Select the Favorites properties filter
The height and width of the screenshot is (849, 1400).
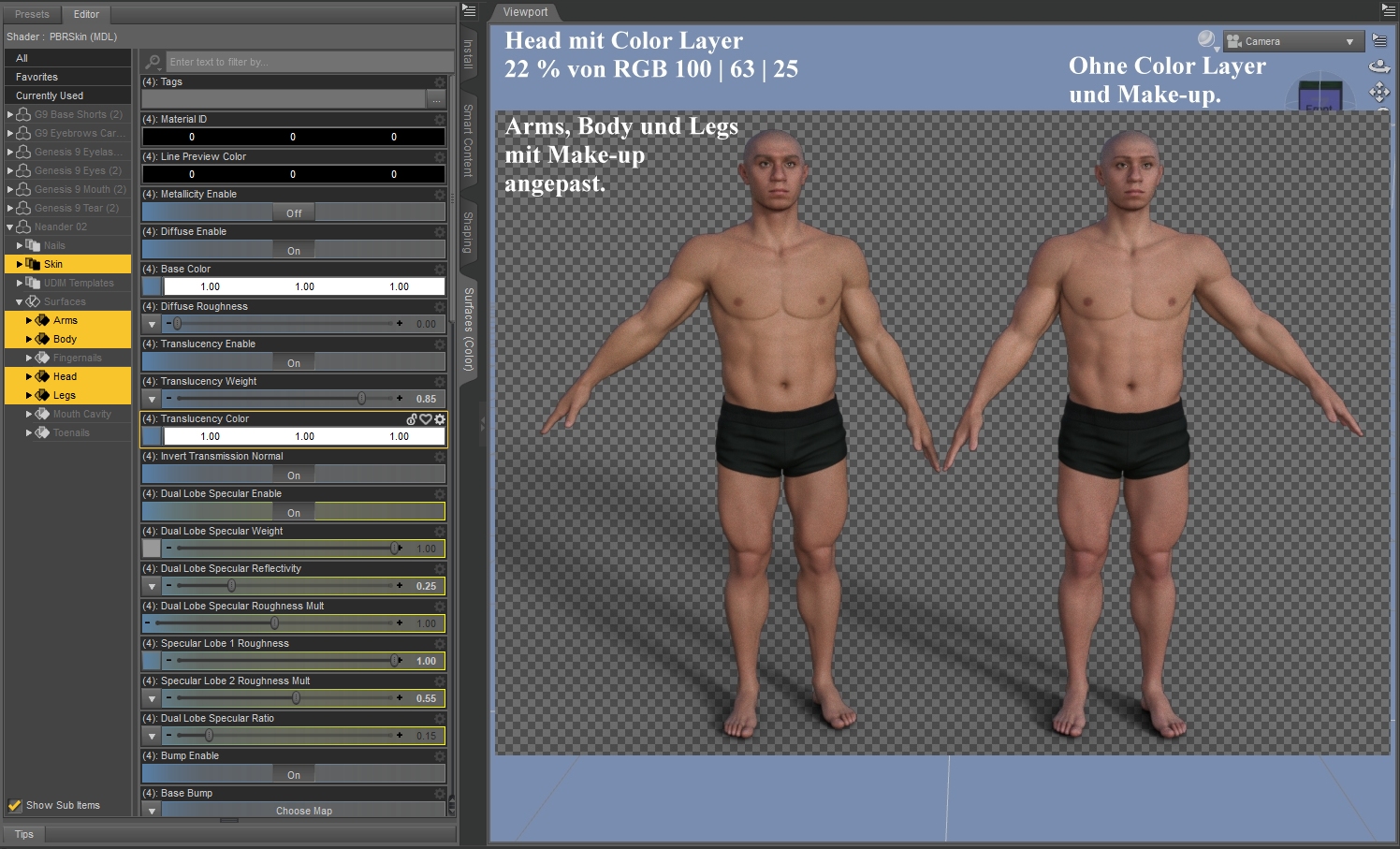[67, 77]
